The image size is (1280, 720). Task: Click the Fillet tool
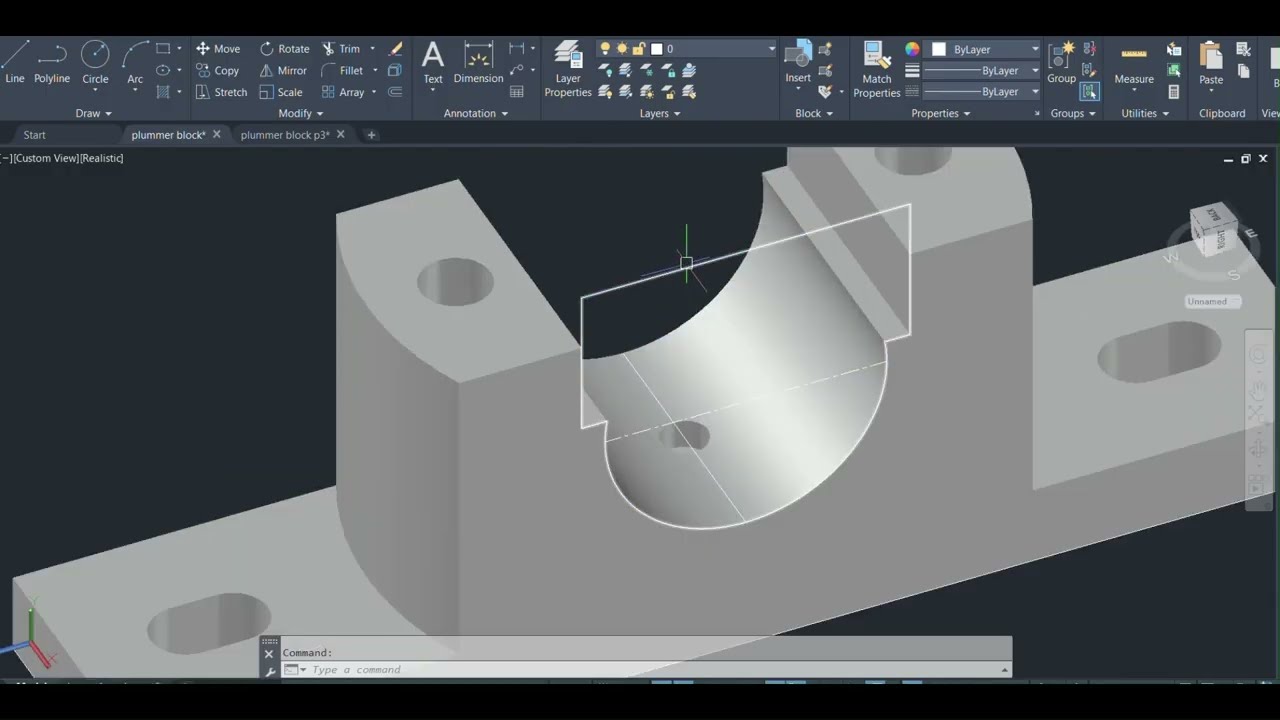342,70
